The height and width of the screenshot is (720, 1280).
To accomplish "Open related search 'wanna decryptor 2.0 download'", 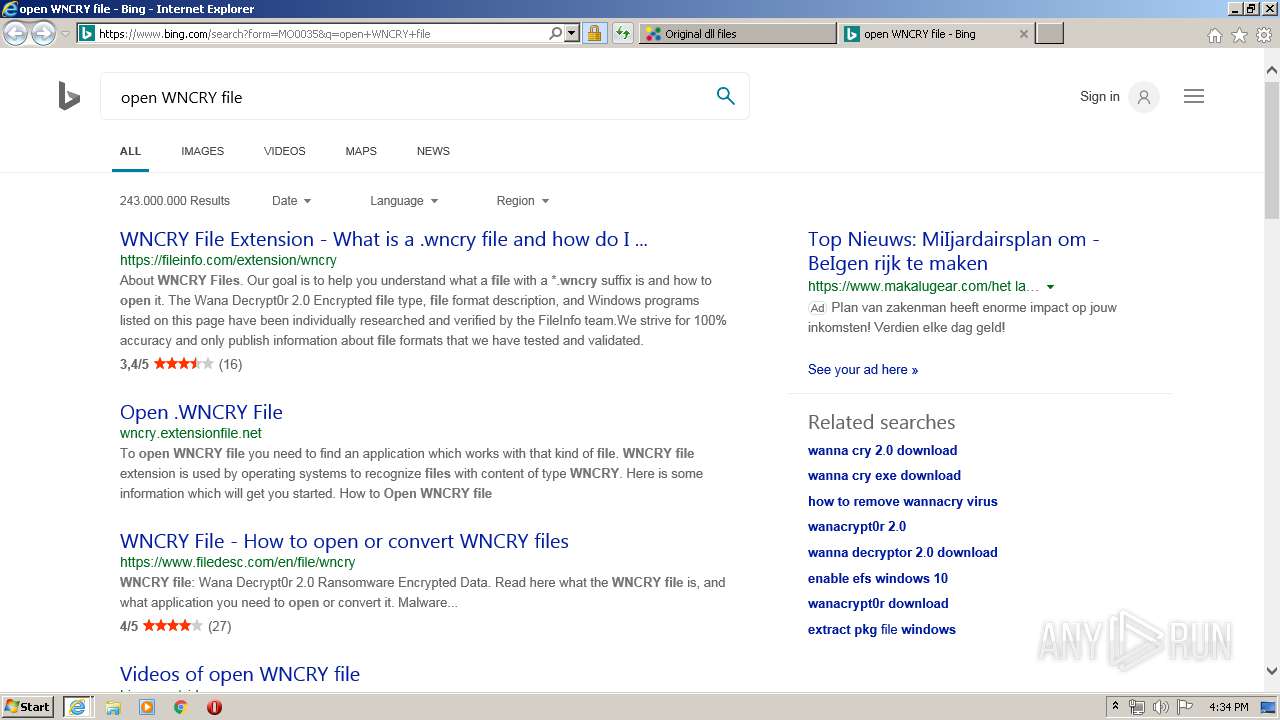I will click(903, 552).
